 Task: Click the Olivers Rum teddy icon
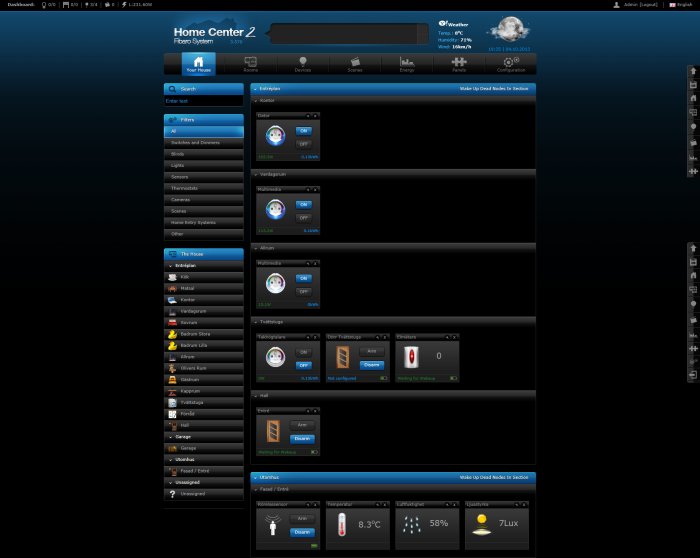[172, 368]
